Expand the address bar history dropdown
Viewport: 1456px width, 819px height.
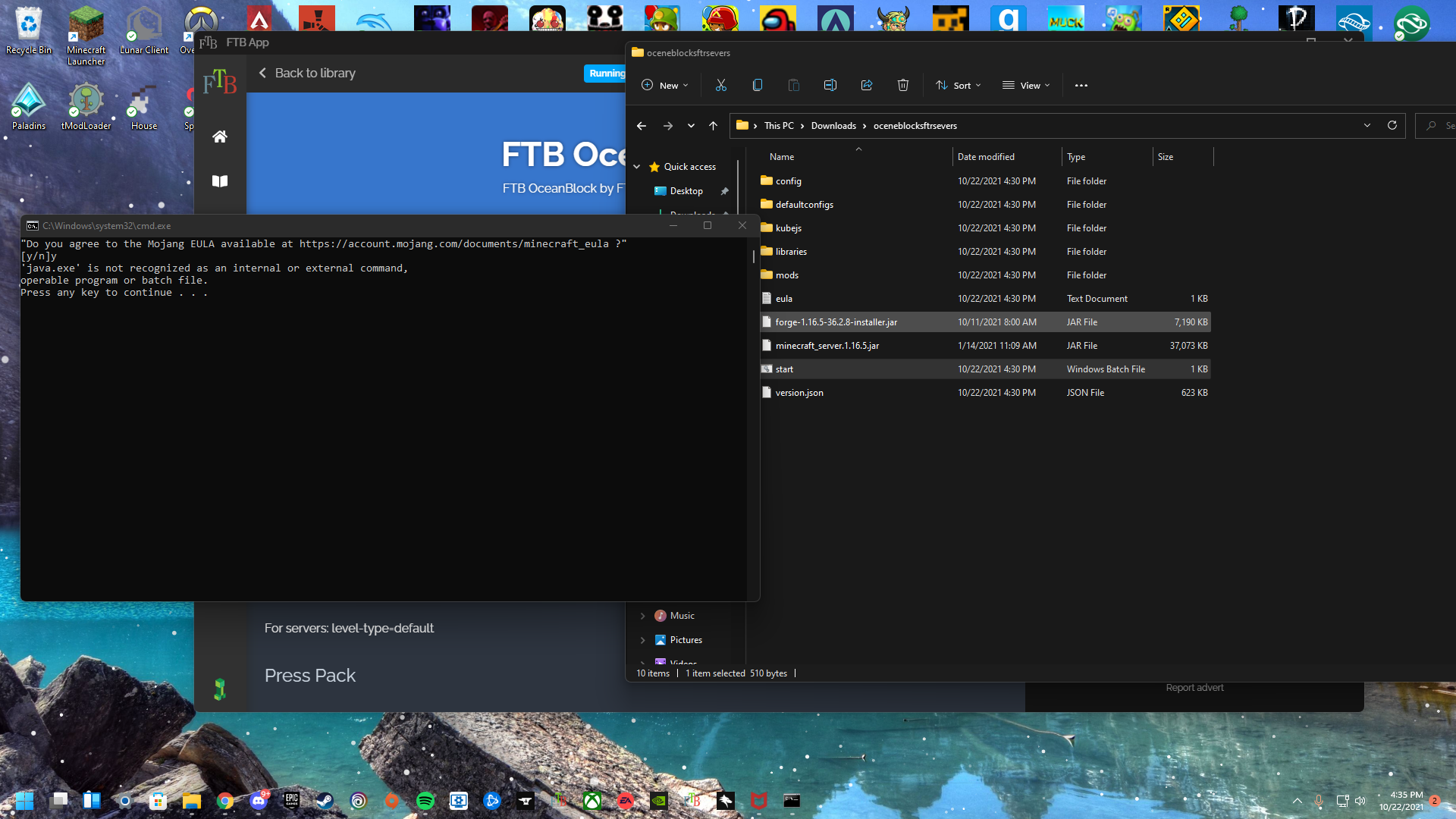pos(1367,125)
